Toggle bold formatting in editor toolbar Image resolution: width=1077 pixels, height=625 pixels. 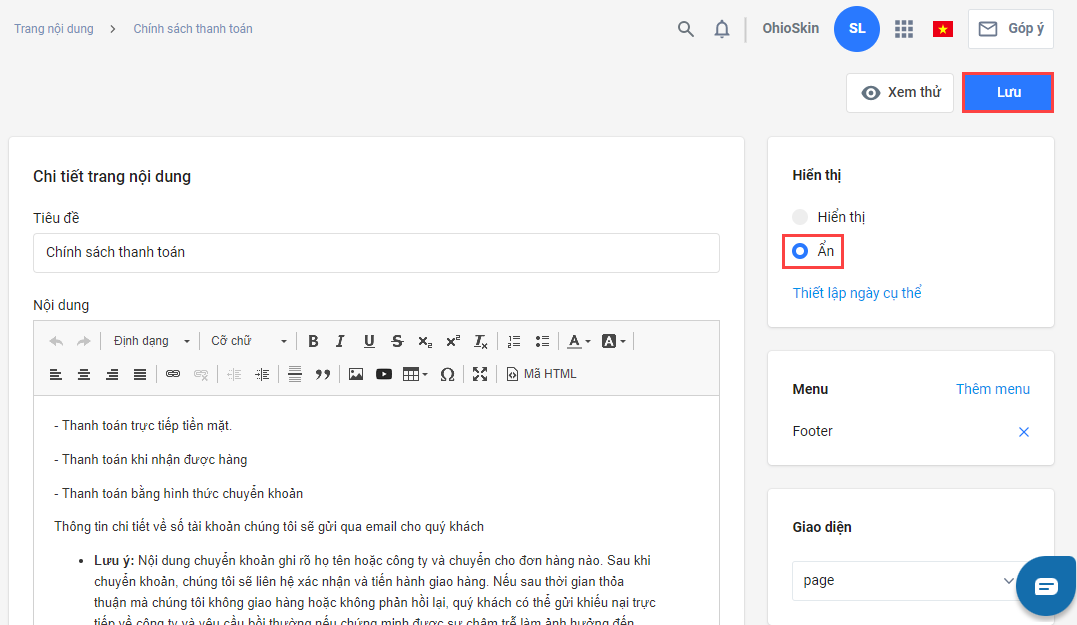click(313, 341)
